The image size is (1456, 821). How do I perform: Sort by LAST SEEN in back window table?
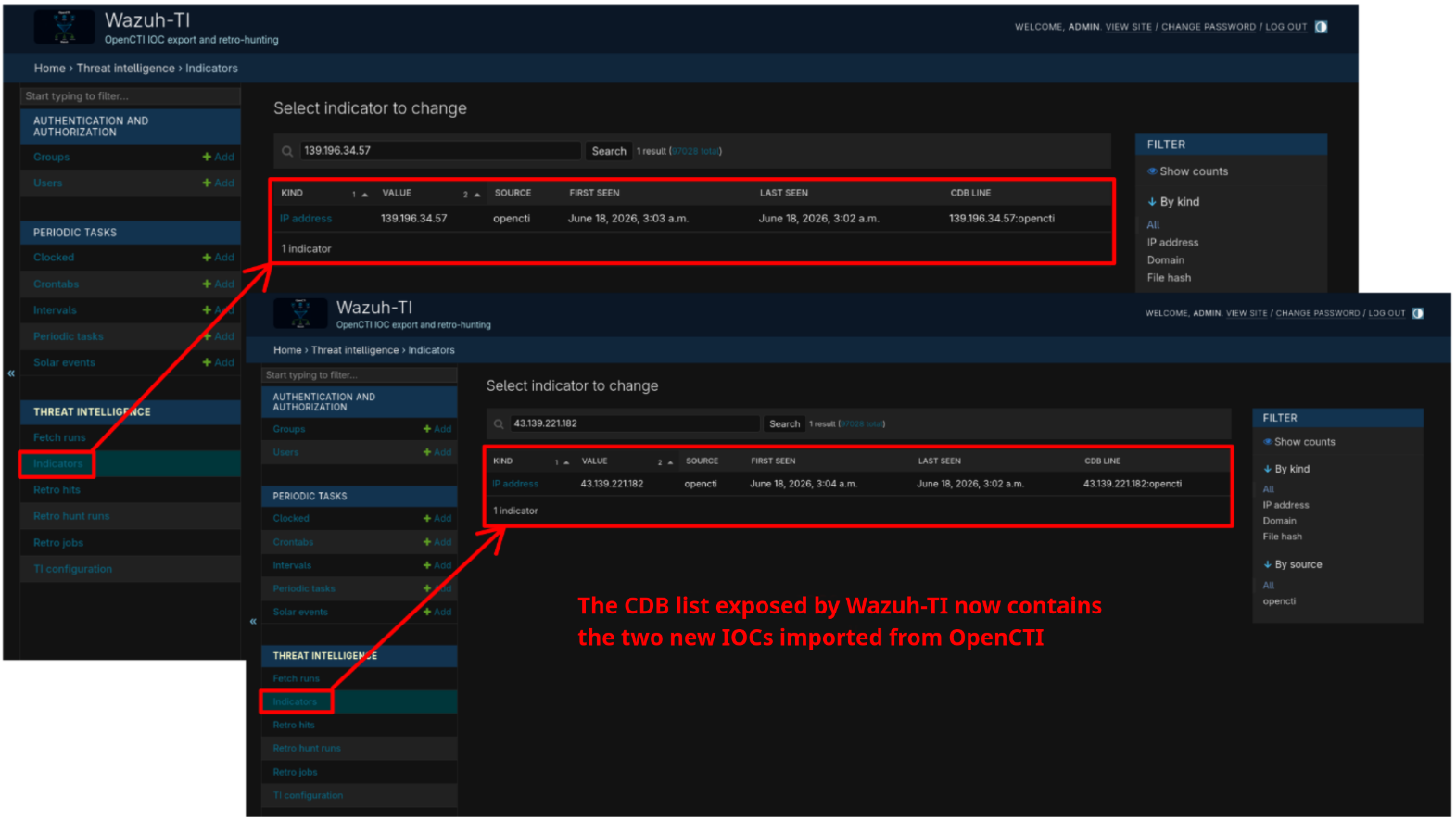coord(784,193)
